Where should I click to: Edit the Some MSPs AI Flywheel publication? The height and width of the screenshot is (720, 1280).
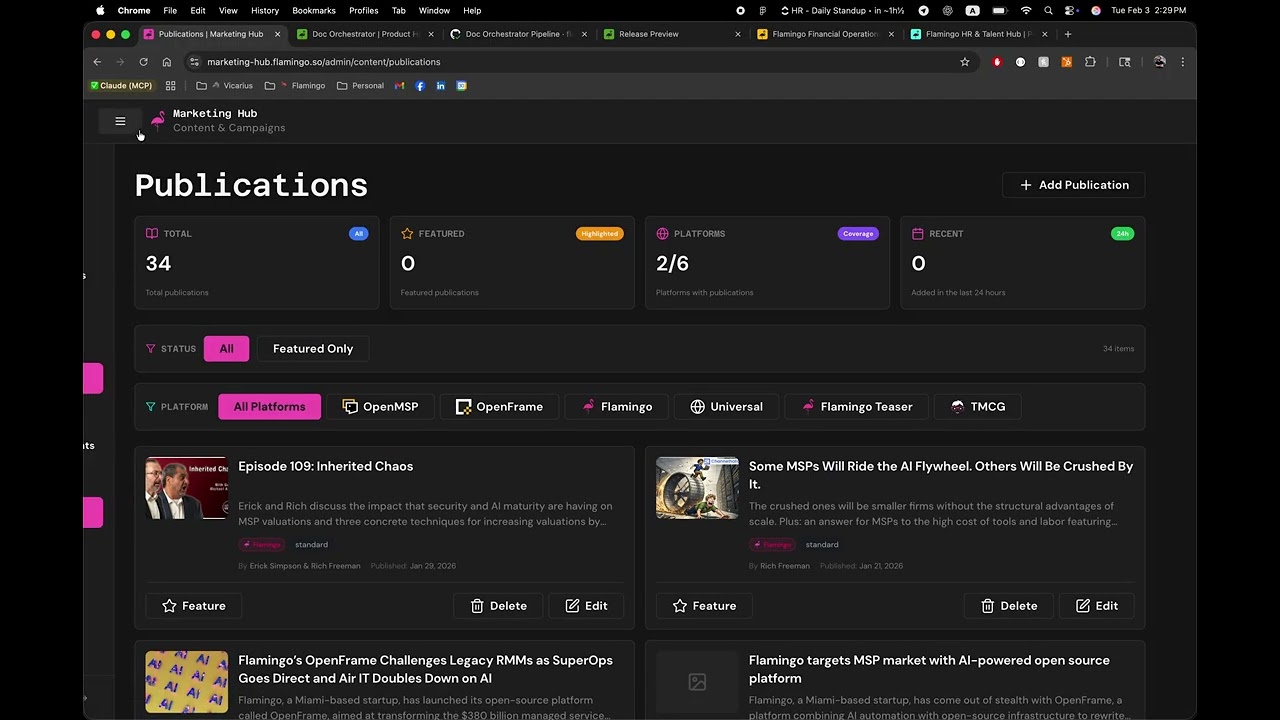tap(1097, 606)
